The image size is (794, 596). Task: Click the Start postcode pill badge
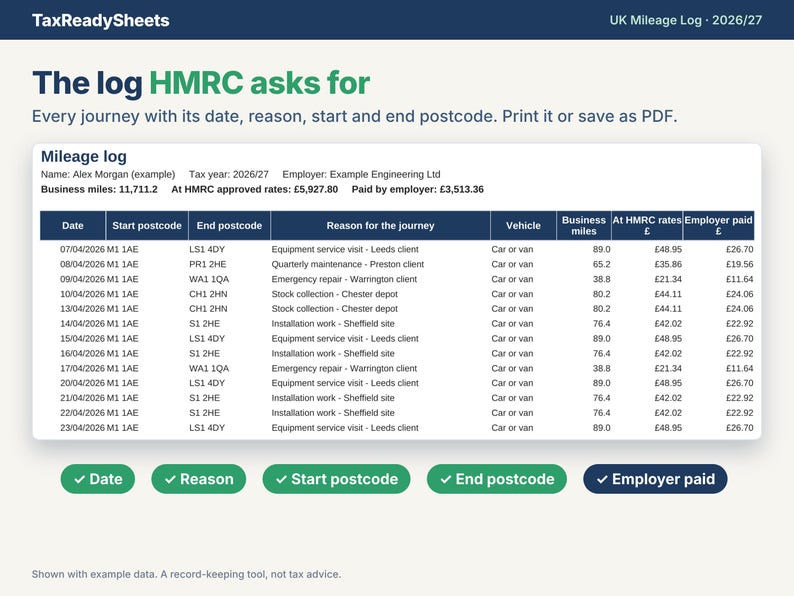pos(336,479)
